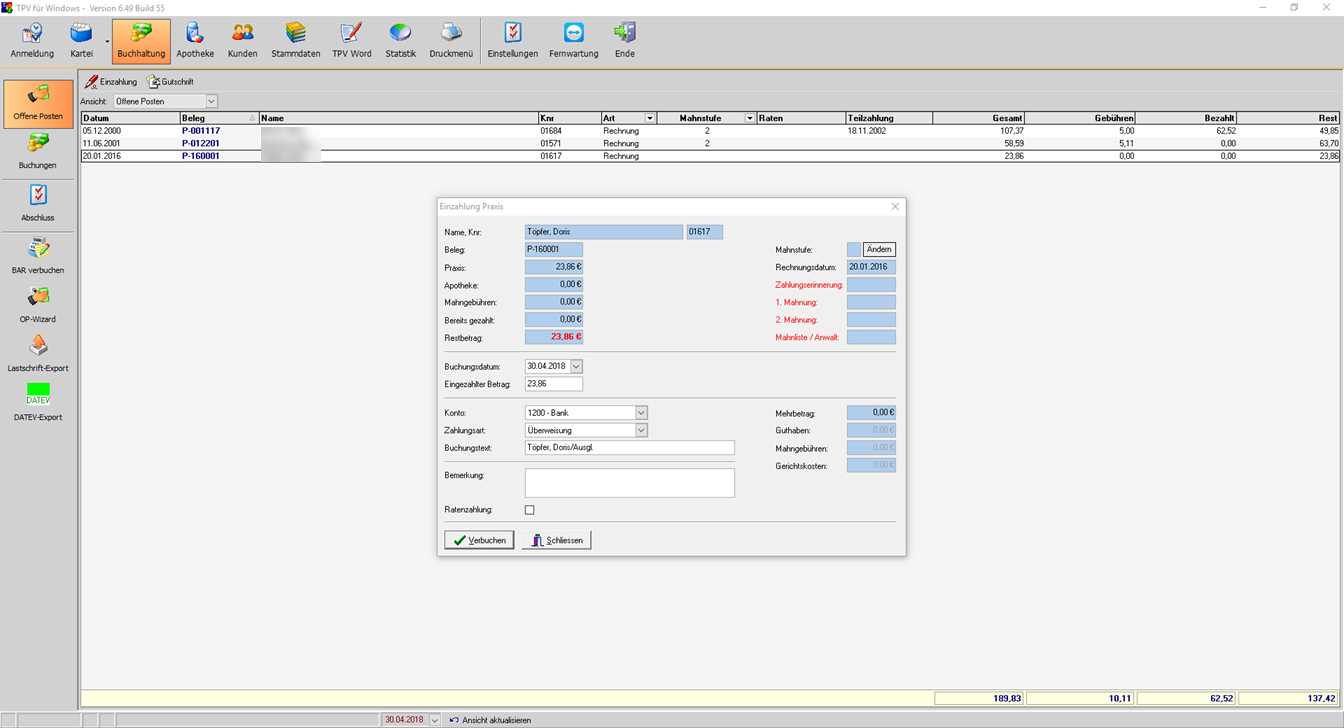Open Lastschrift-Export in sidebar

(38, 353)
